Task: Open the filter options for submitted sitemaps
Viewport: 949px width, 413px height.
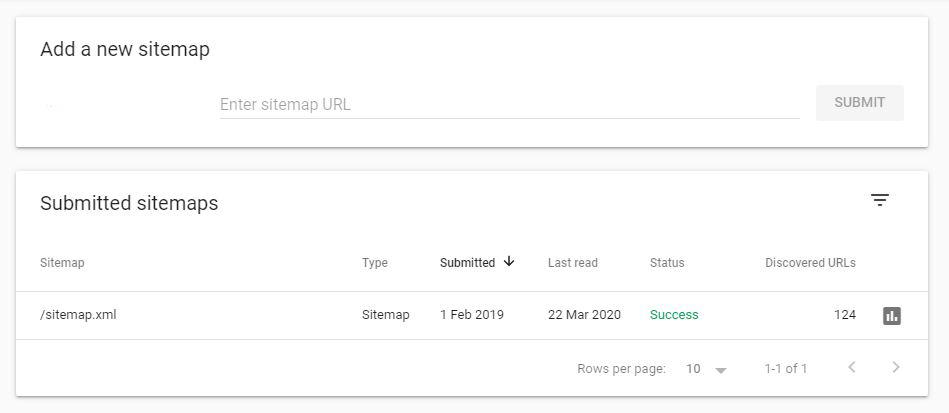Action: point(880,200)
